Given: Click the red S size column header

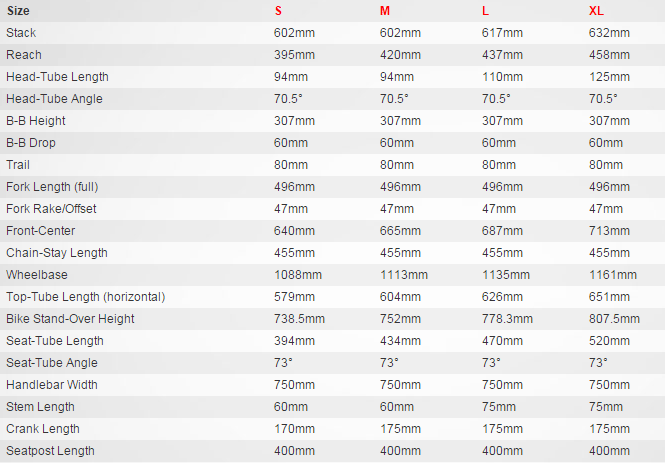Looking at the screenshot, I should [279, 11].
